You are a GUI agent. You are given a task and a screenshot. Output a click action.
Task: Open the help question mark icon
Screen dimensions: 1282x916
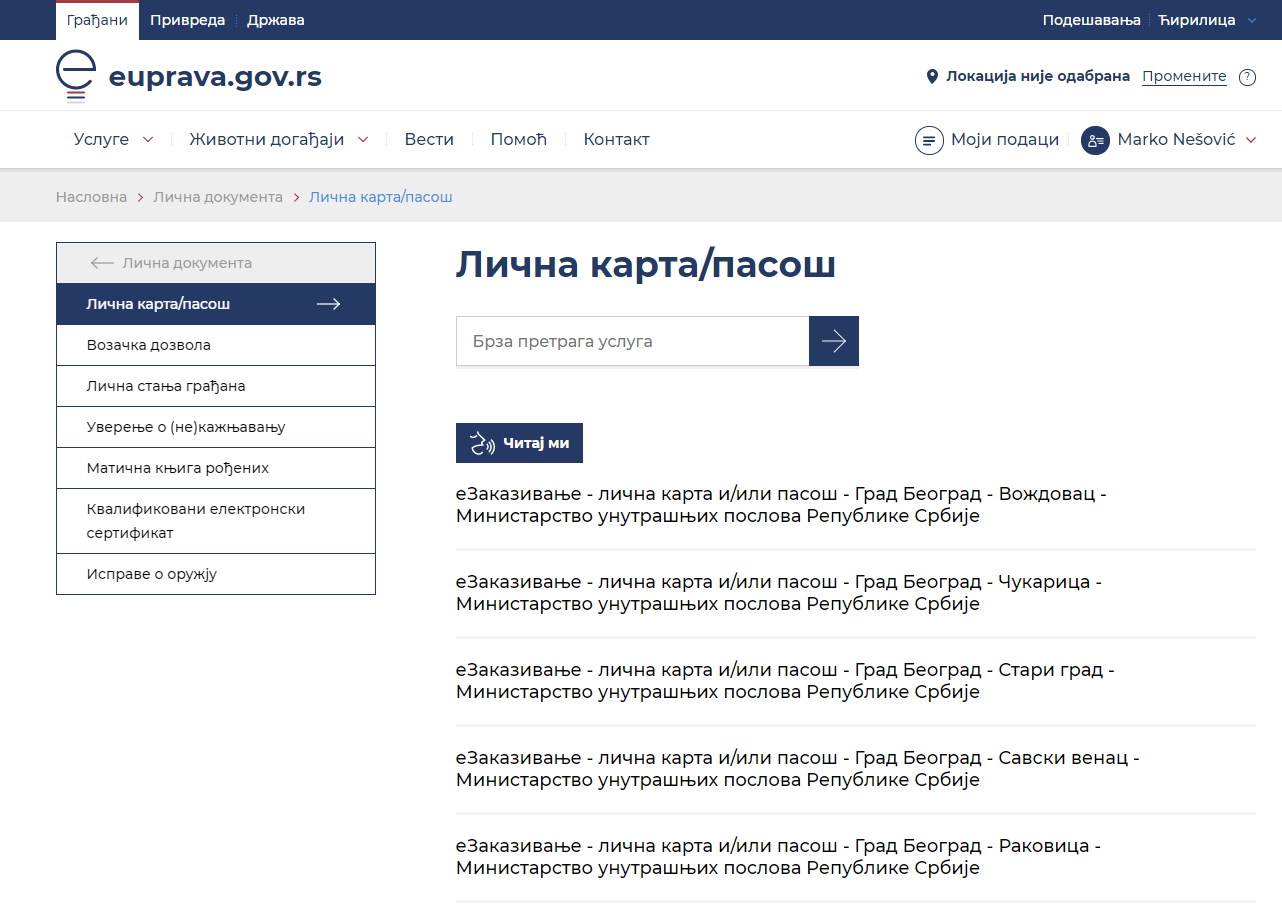click(1246, 76)
